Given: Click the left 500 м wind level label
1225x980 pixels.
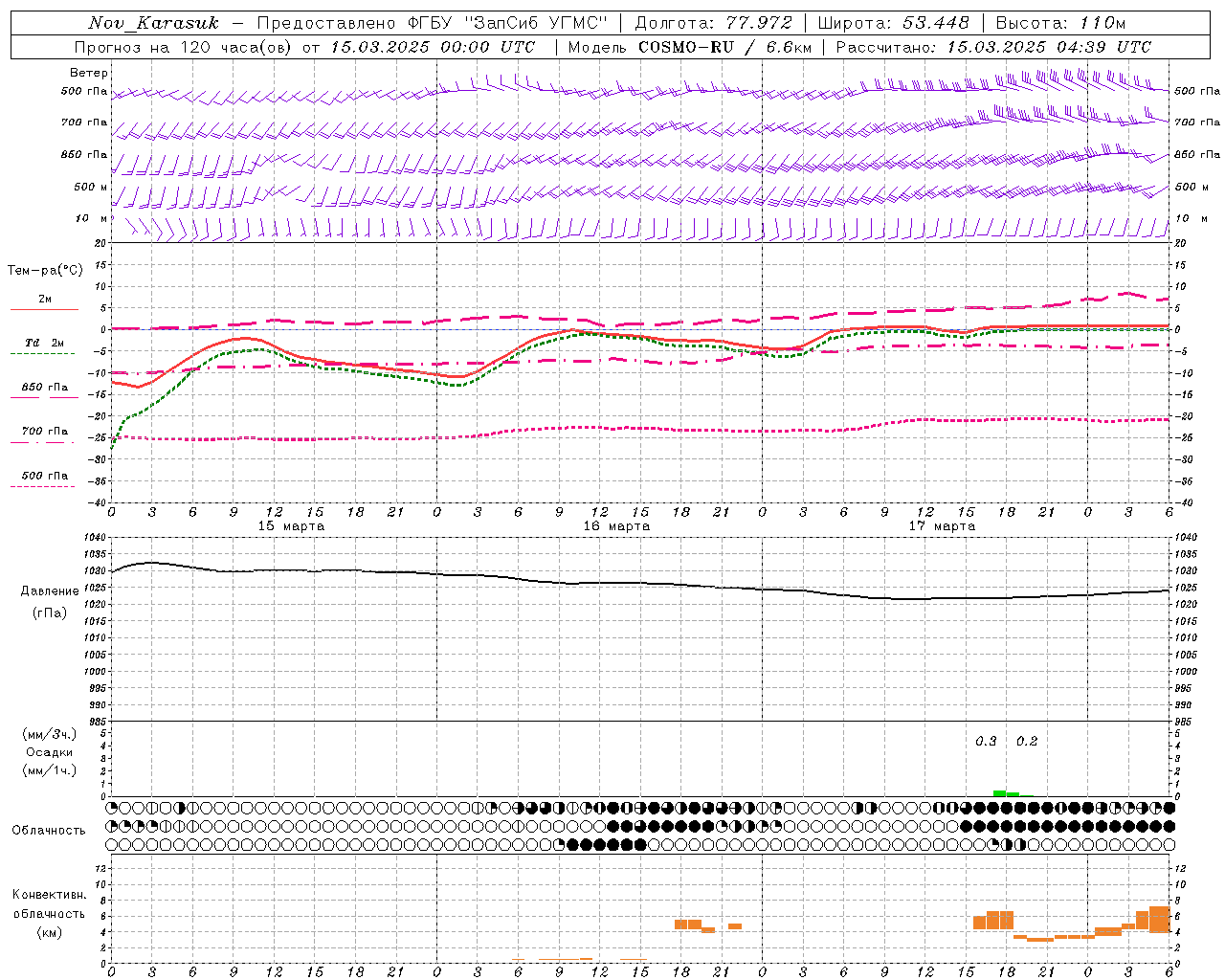Looking at the screenshot, I should point(91,187).
